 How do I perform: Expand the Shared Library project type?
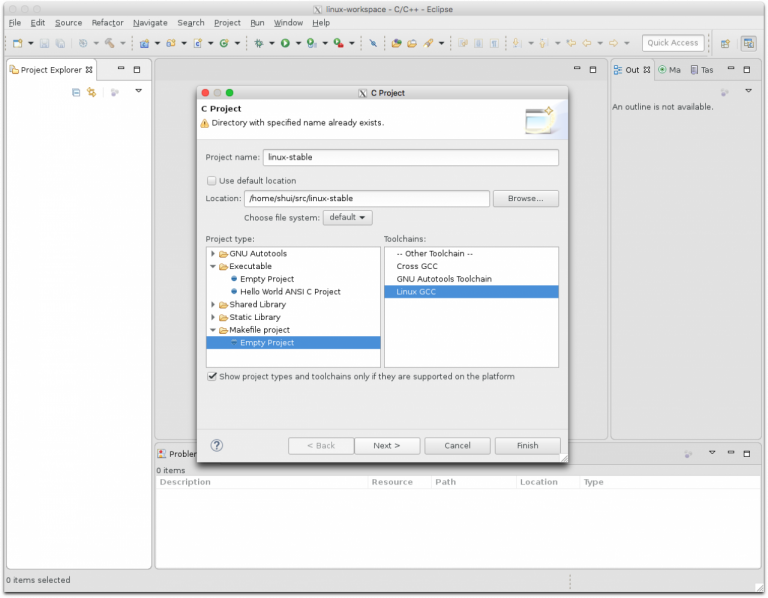[x=213, y=305]
